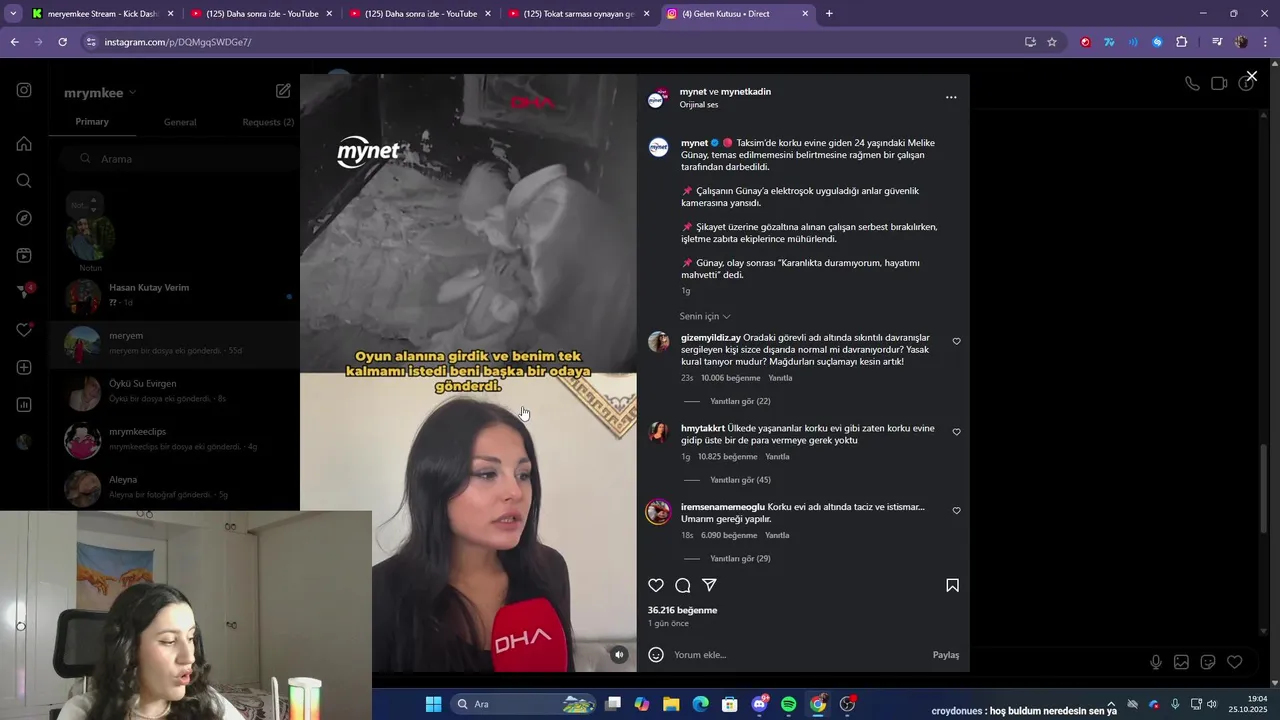Image resolution: width=1280 pixels, height=720 pixels.
Task: Open the Search icon in Instagram sidebar
Action: [x=24, y=180]
